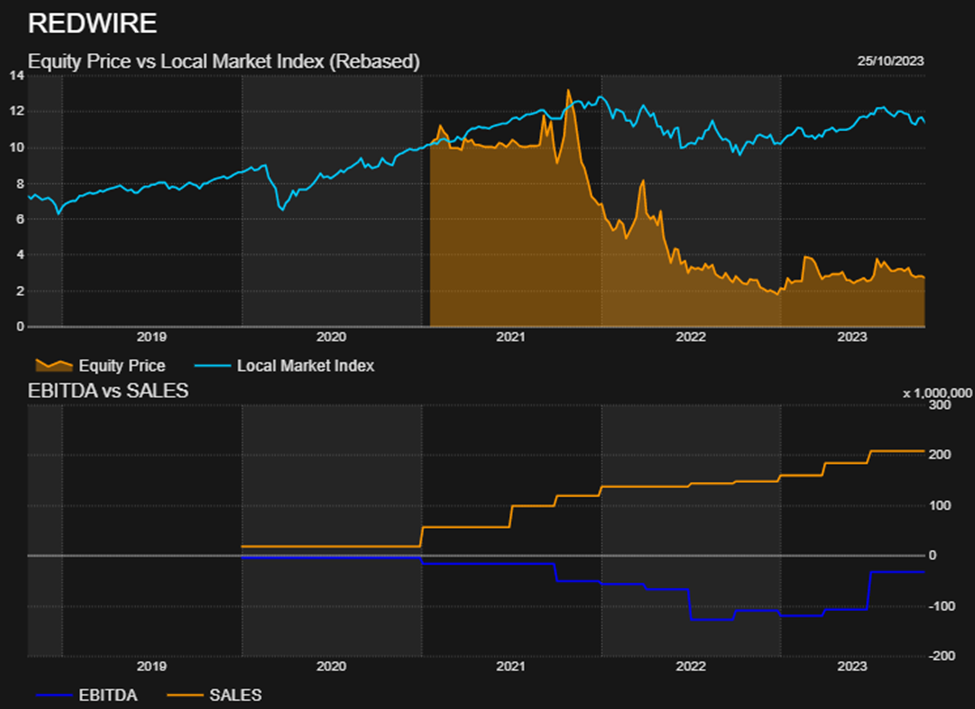Select 2022 on the lower chart's time axis
The image size is (975, 709).
coord(690,666)
